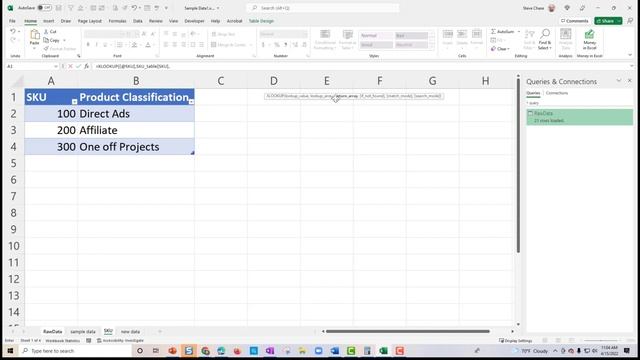Open the File menu
Image resolution: width=640 pixels, height=360 pixels.
click(x=12, y=21)
